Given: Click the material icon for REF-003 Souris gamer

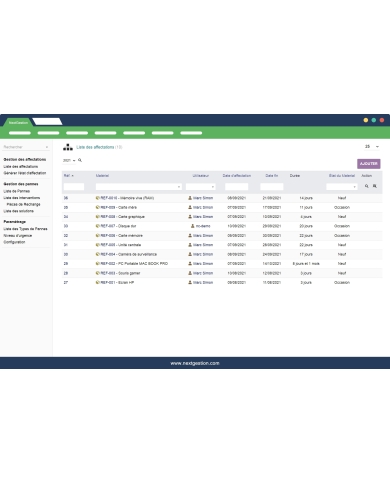Looking at the screenshot, I should (98, 273).
